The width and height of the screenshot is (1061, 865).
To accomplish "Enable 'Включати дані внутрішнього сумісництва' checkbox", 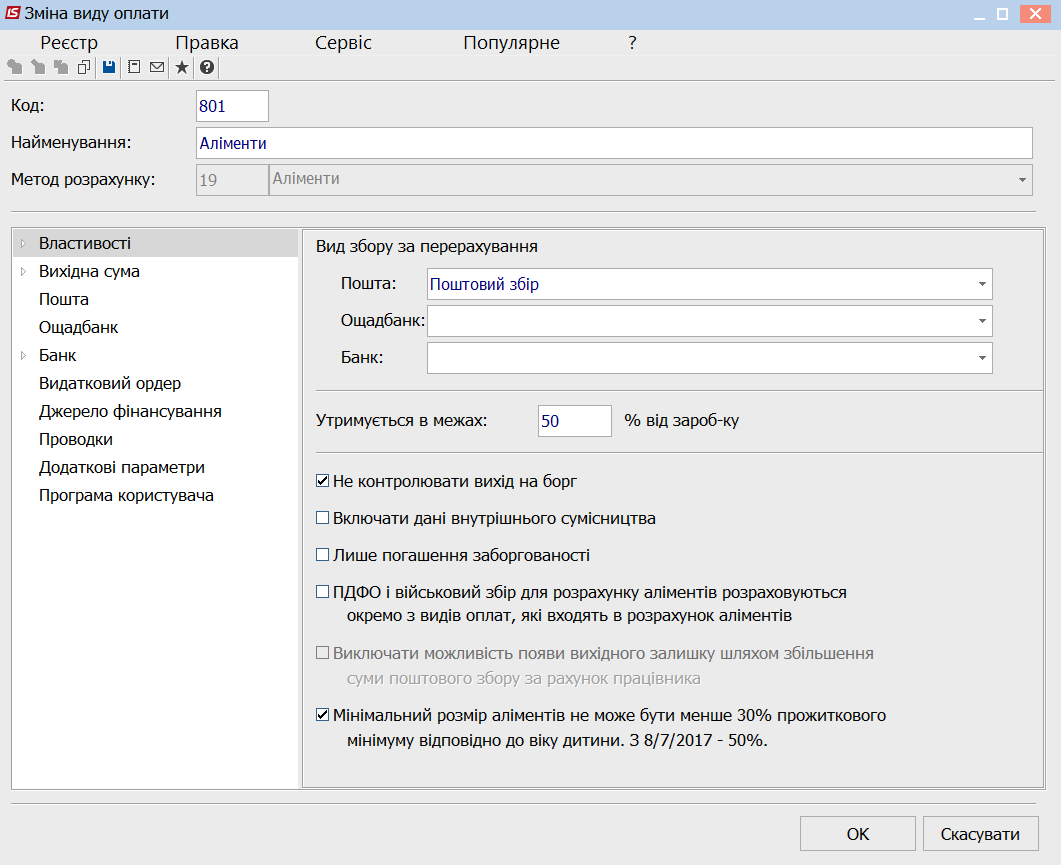I will [x=323, y=518].
